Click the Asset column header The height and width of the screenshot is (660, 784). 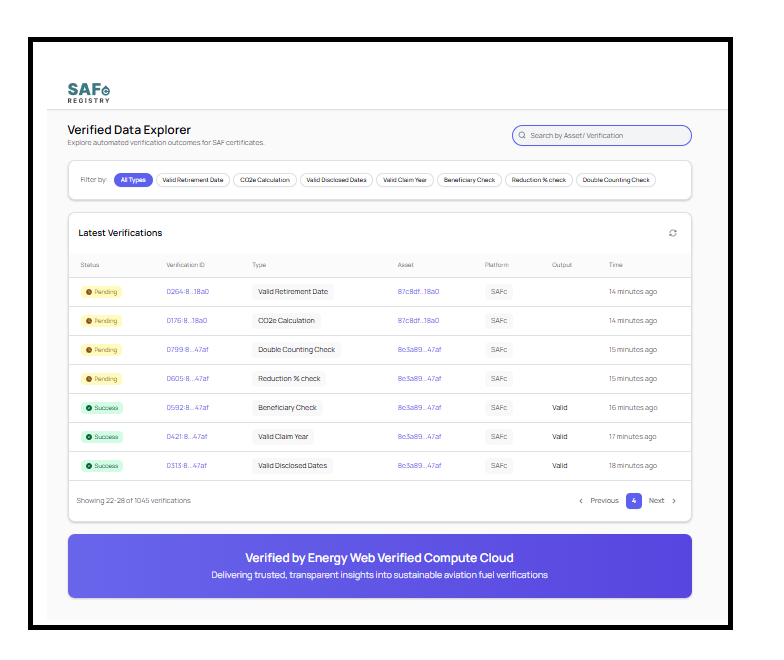(x=406, y=265)
